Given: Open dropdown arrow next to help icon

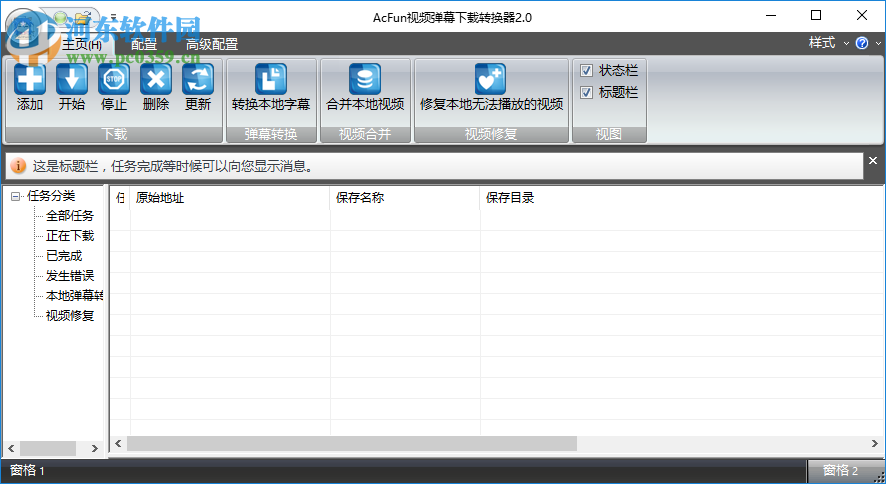Looking at the screenshot, I should coord(878,43).
